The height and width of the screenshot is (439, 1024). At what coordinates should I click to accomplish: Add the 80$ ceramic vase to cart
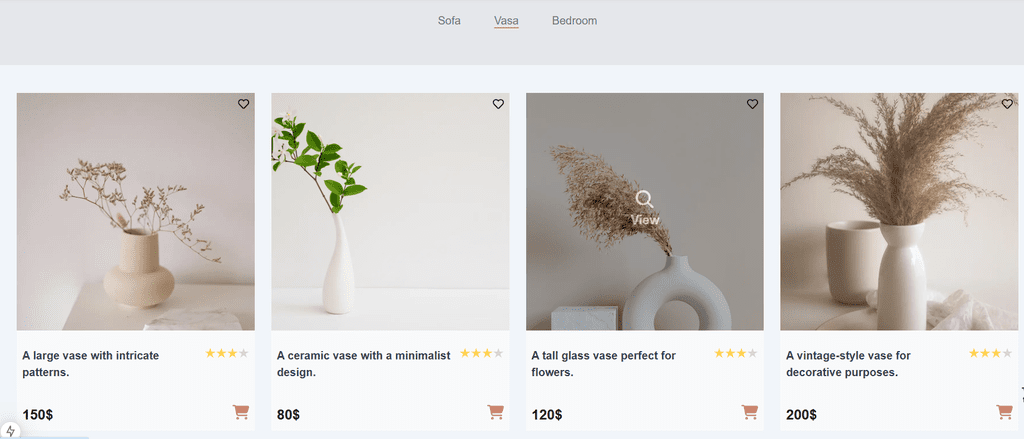(495, 412)
